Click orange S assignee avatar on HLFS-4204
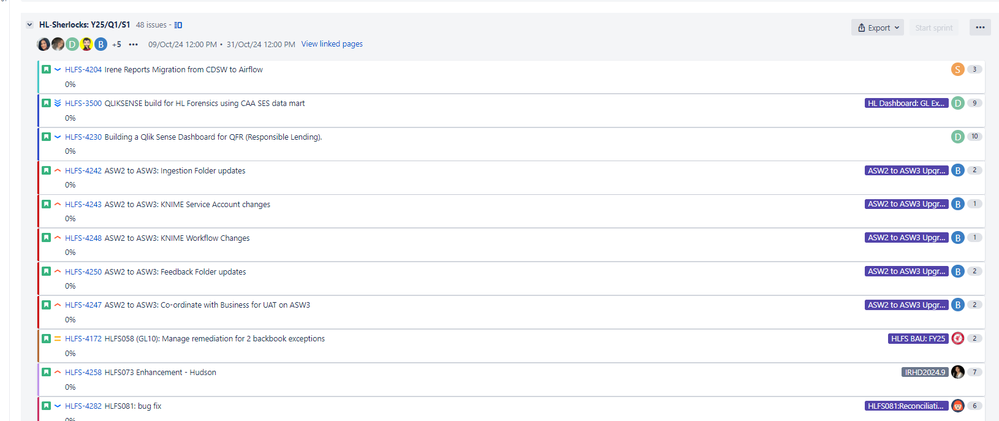Viewport: 999px width, 421px height. pyautogui.click(x=958, y=69)
